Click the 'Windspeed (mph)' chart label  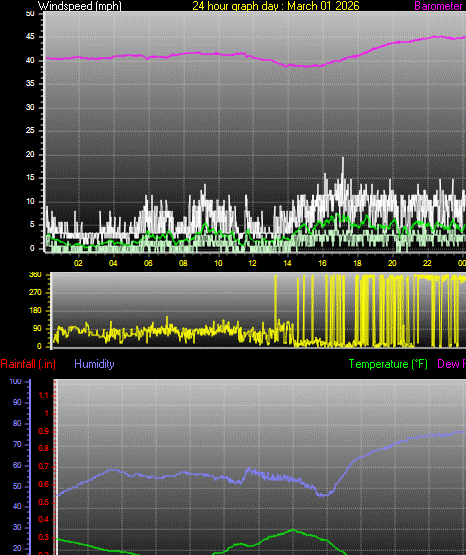(80, 6)
